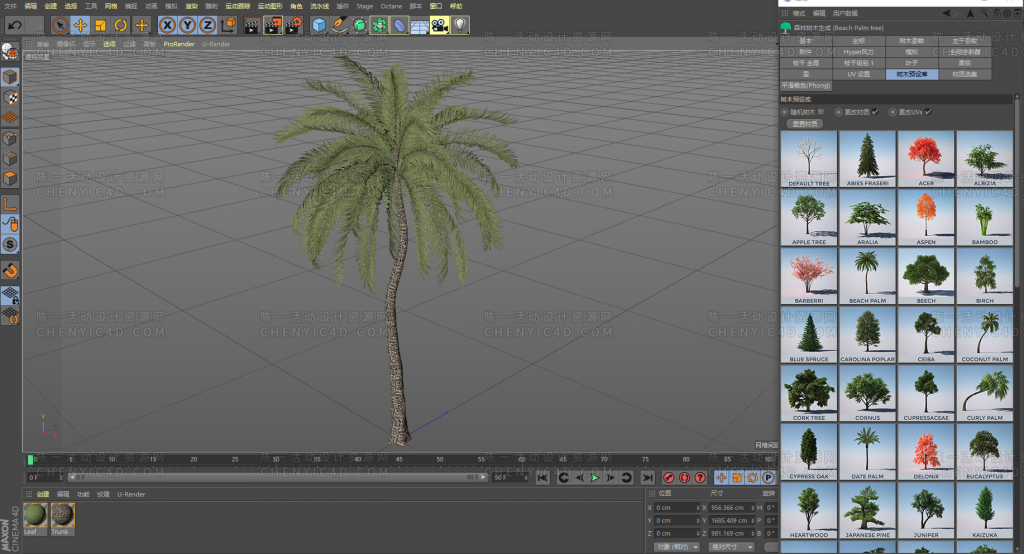Click the cube primitive object icon
Screen dimensions: 1024x554
coord(319,25)
